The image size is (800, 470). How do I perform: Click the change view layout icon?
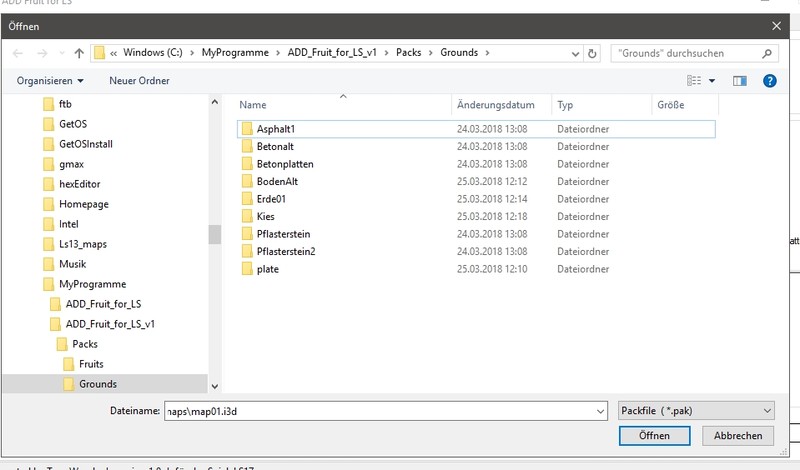(x=695, y=80)
